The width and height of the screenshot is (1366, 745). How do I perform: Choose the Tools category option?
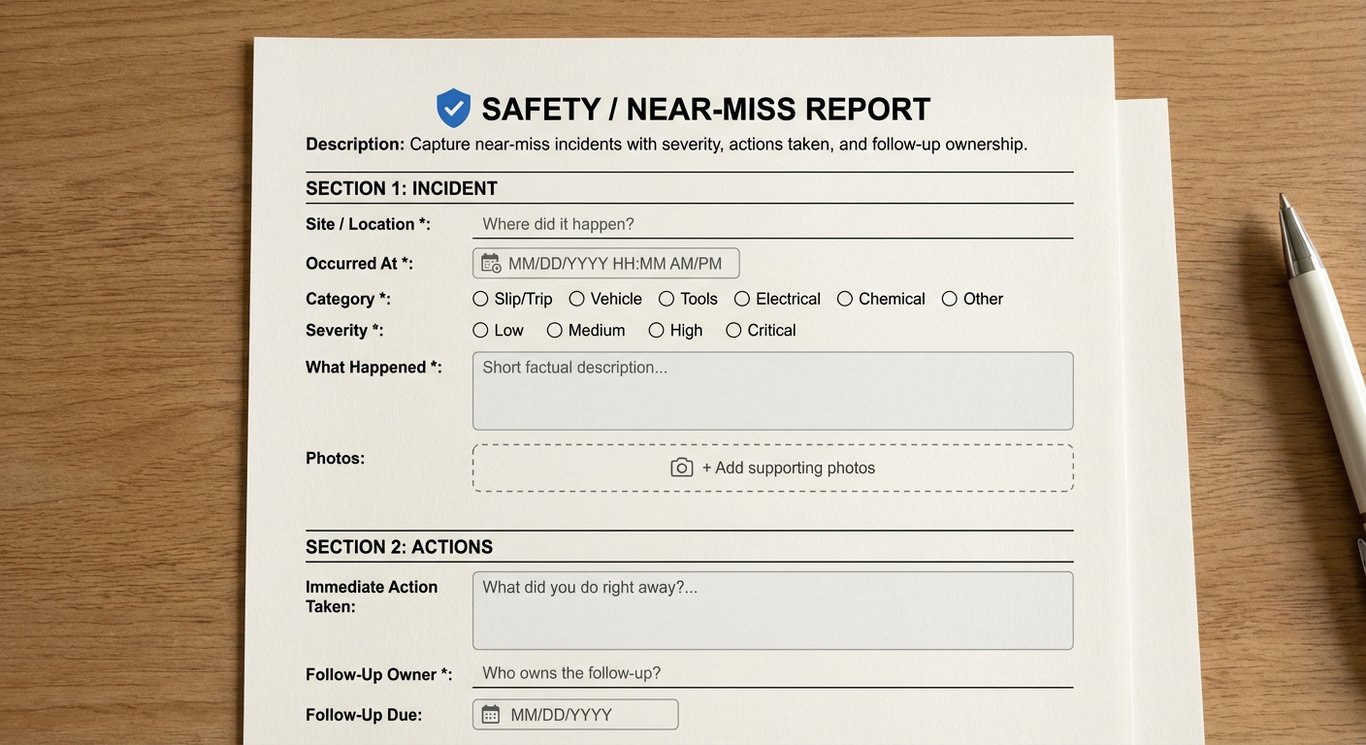click(666, 298)
